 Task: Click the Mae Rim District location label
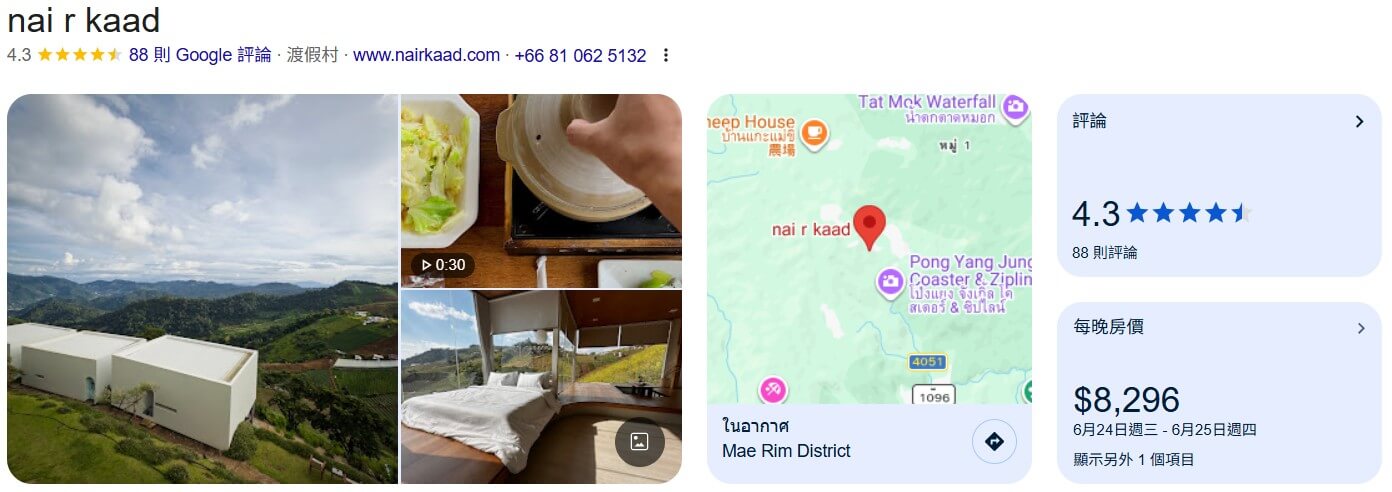click(x=786, y=451)
